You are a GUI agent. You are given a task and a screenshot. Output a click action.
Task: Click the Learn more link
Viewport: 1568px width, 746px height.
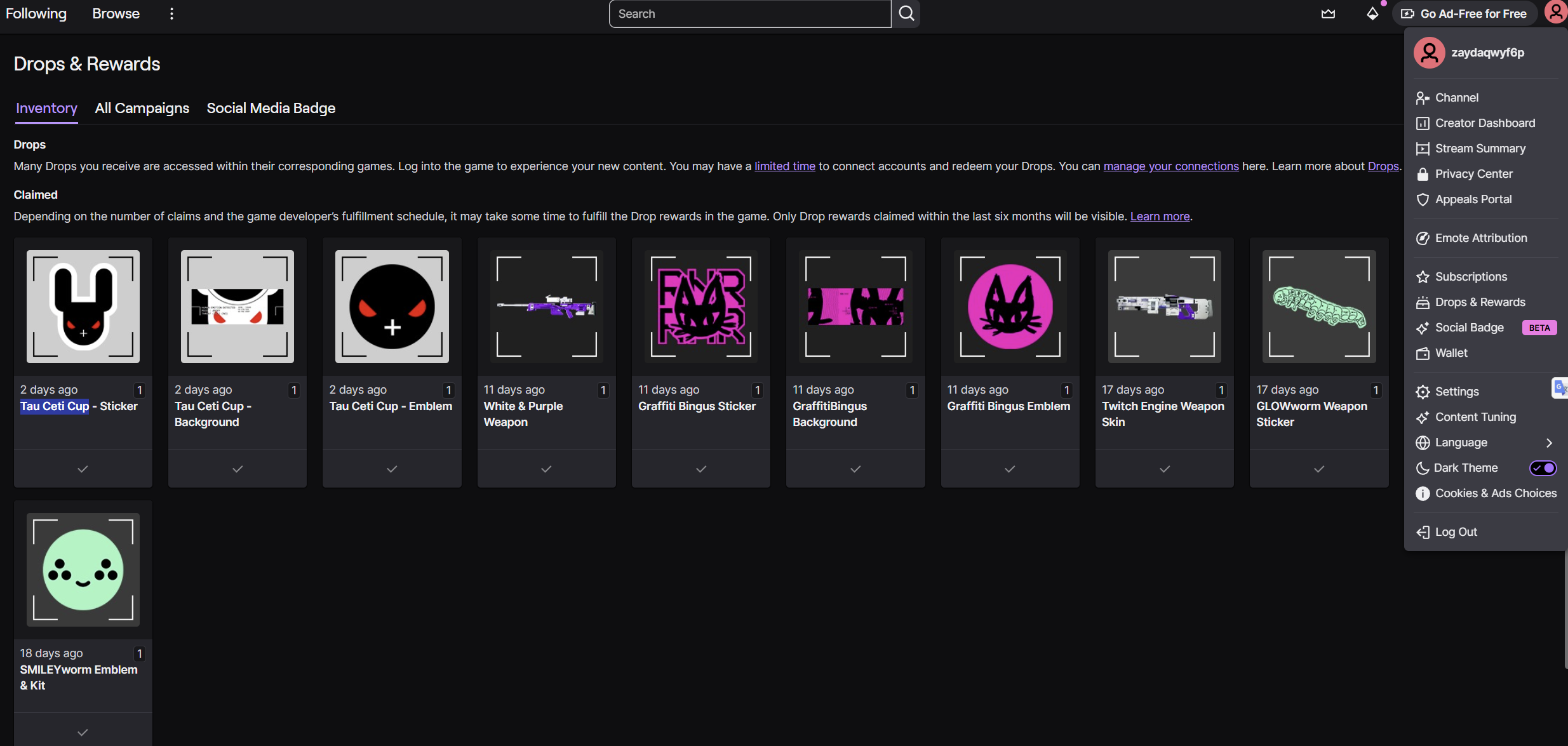(x=1160, y=216)
